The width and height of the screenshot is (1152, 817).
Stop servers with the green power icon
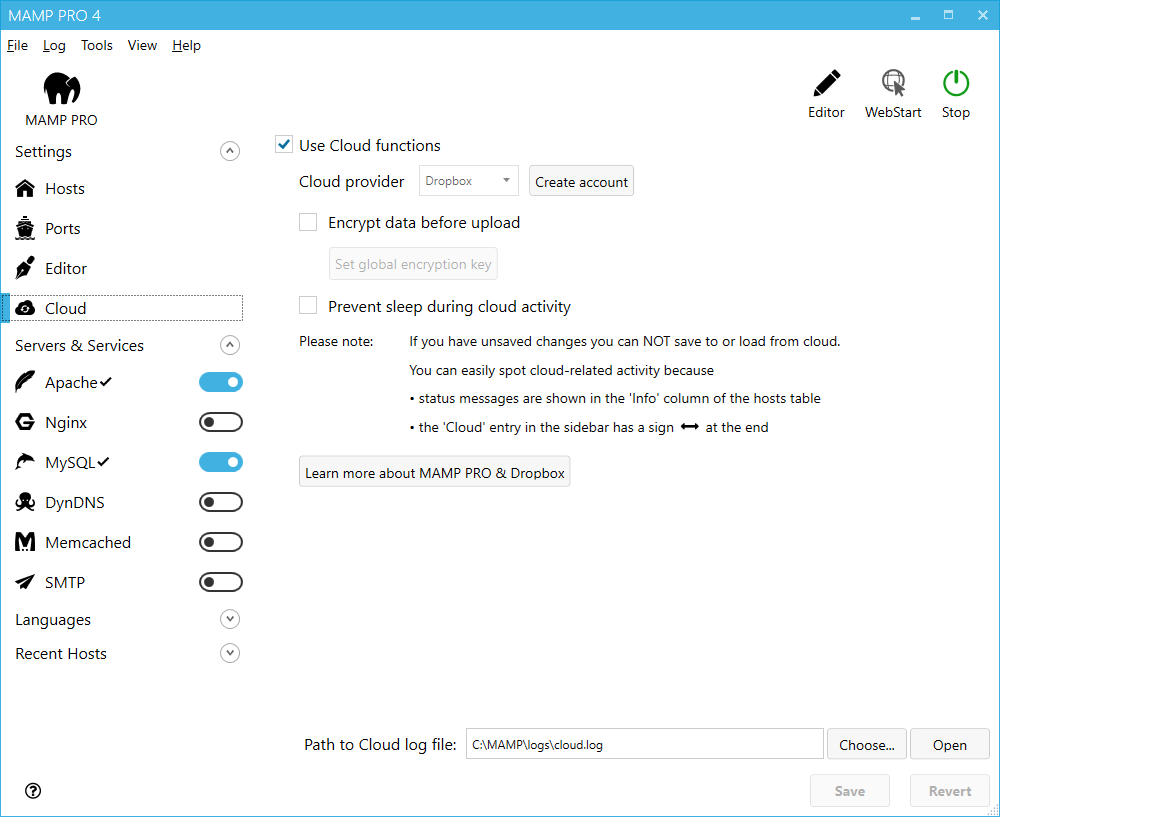point(956,83)
